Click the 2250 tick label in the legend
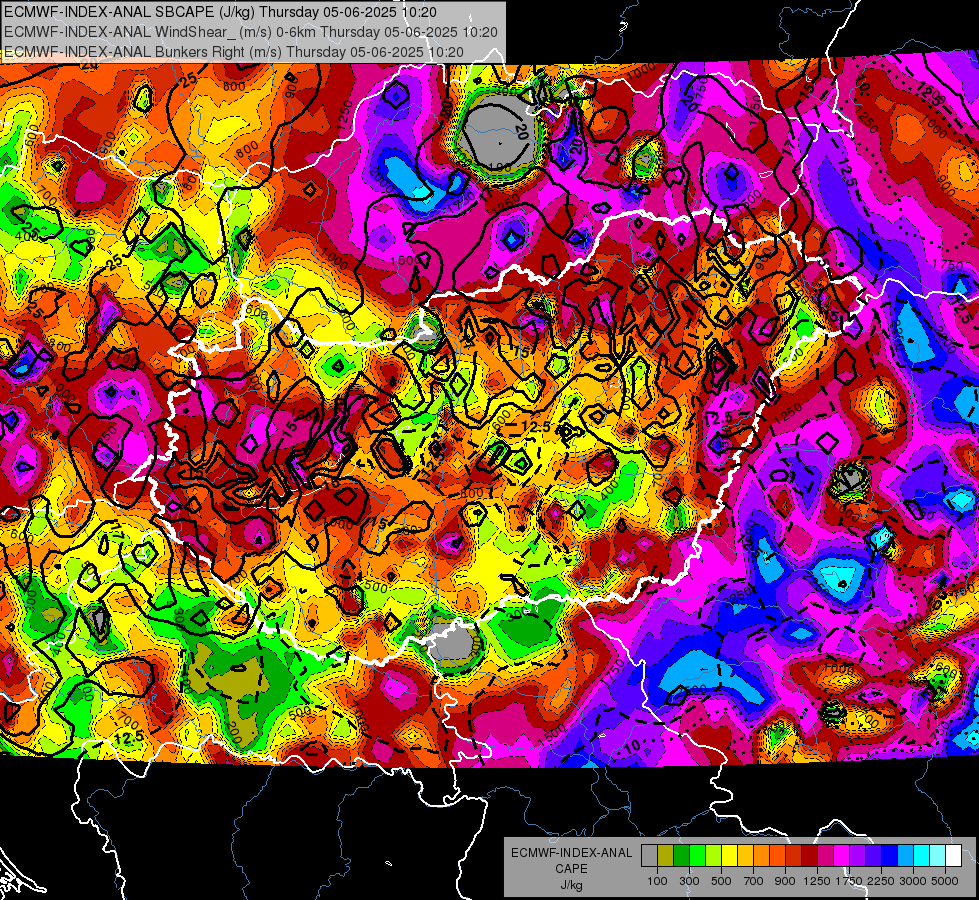Image resolution: width=979 pixels, height=900 pixels. coord(881,881)
